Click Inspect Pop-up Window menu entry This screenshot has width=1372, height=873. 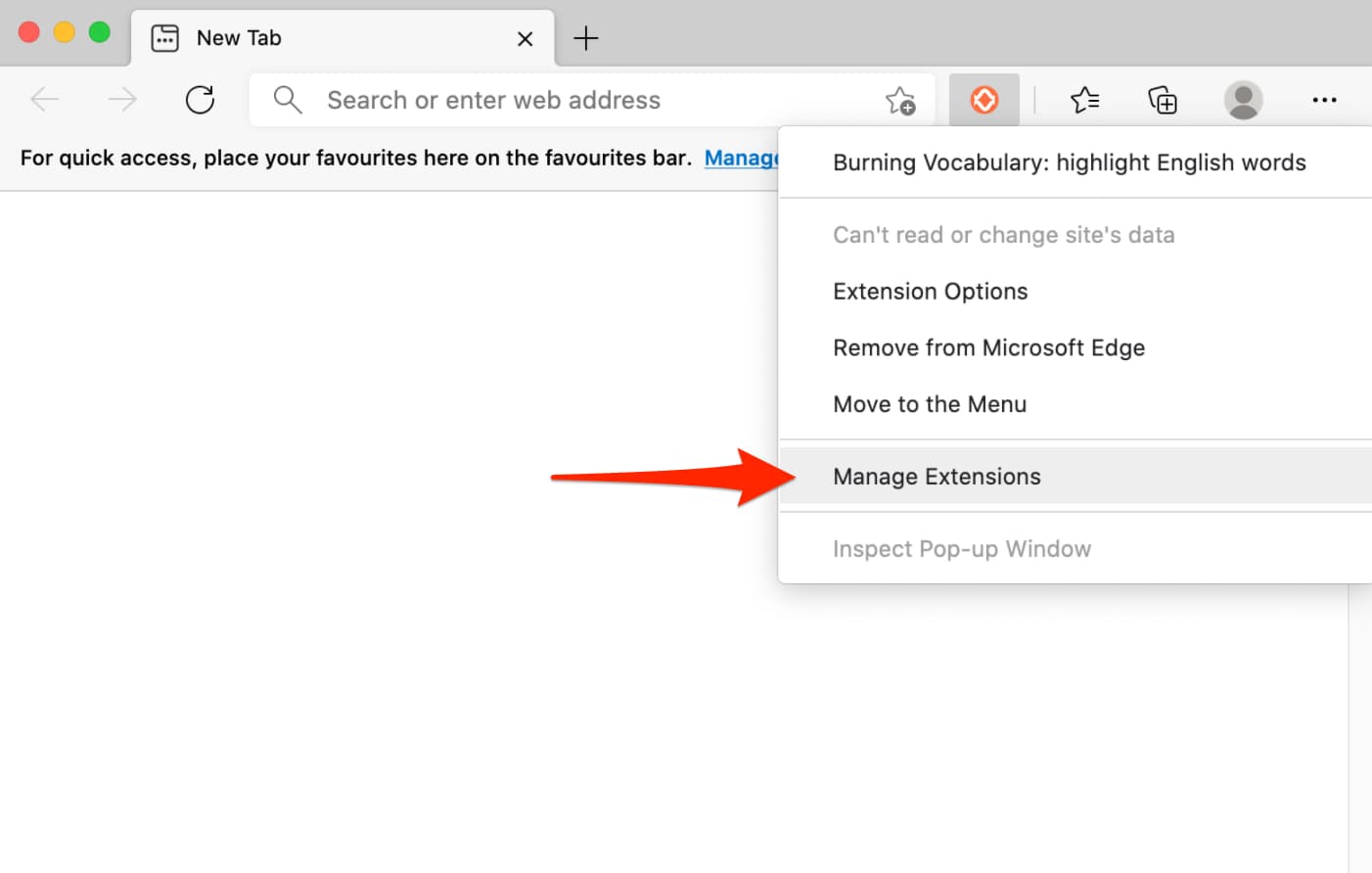point(1075,549)
